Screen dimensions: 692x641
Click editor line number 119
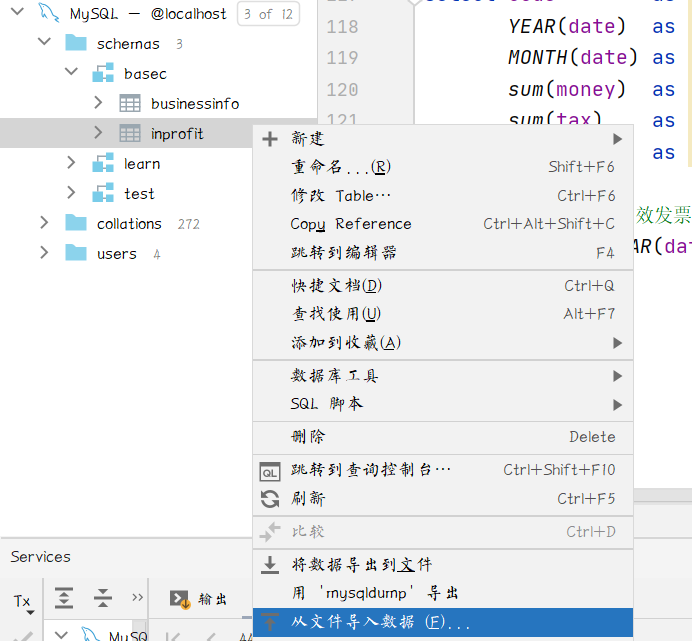click(x=342, y=58)
